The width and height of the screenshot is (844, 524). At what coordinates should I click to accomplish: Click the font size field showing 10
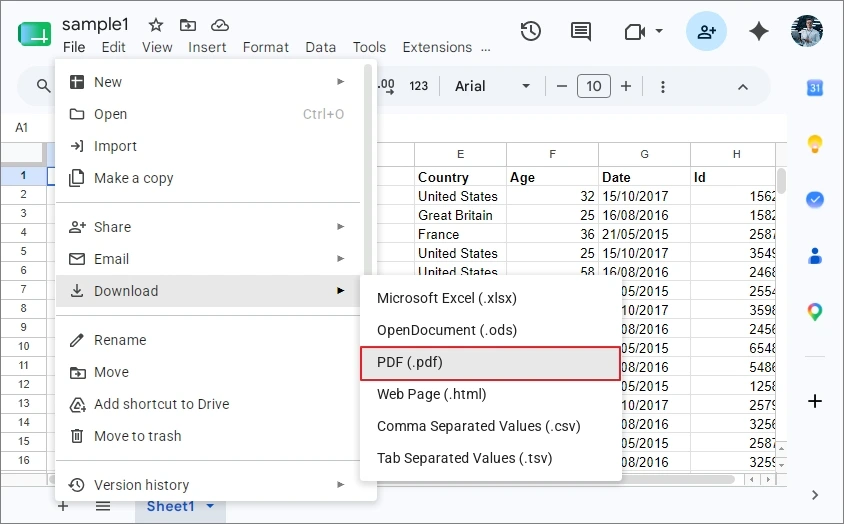point(594,86)
